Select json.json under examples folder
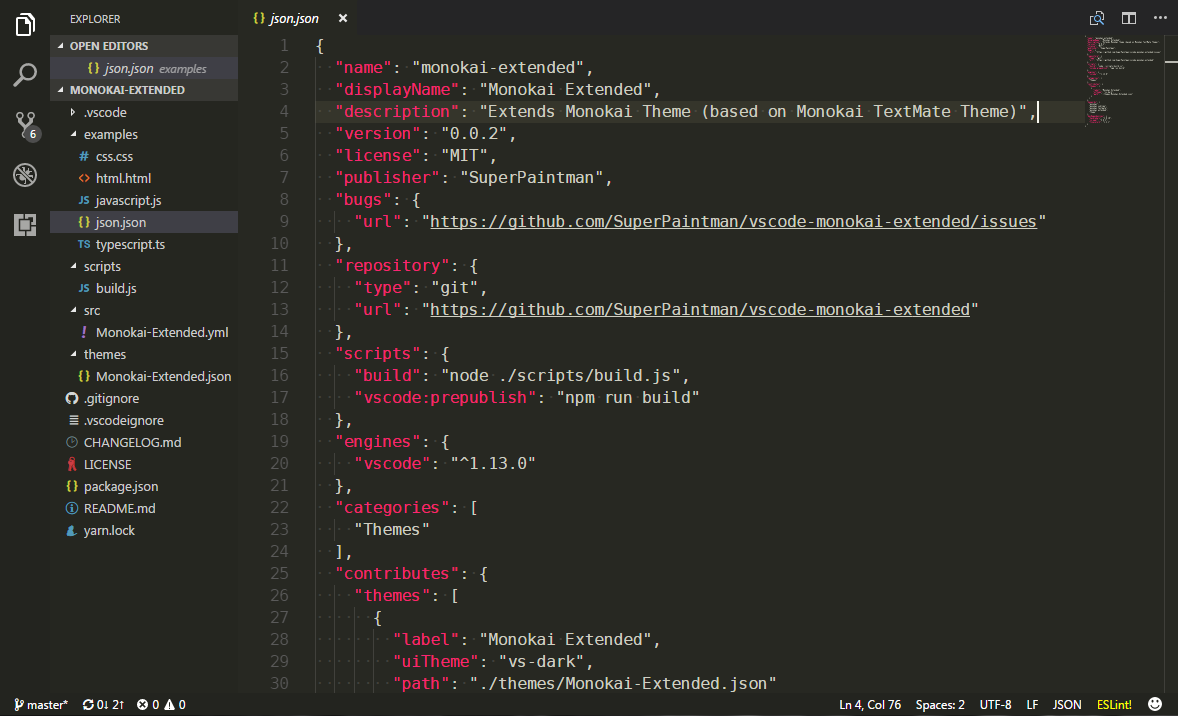Image resolution: width=1178 pixels, height=716 pixels. pyautogui.click(x=144, y=222)
